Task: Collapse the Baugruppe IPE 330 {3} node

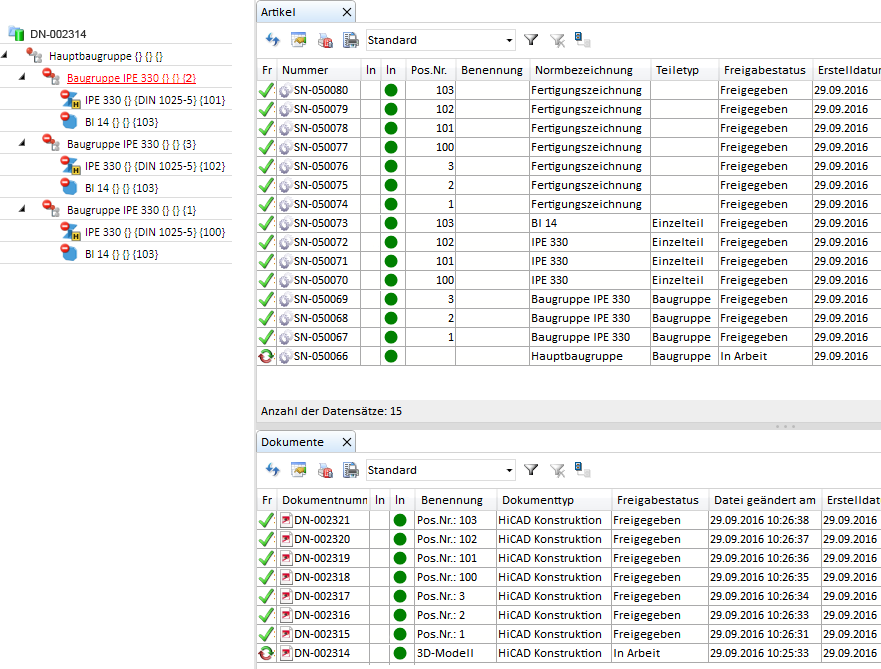Action: tap(23, 144)
